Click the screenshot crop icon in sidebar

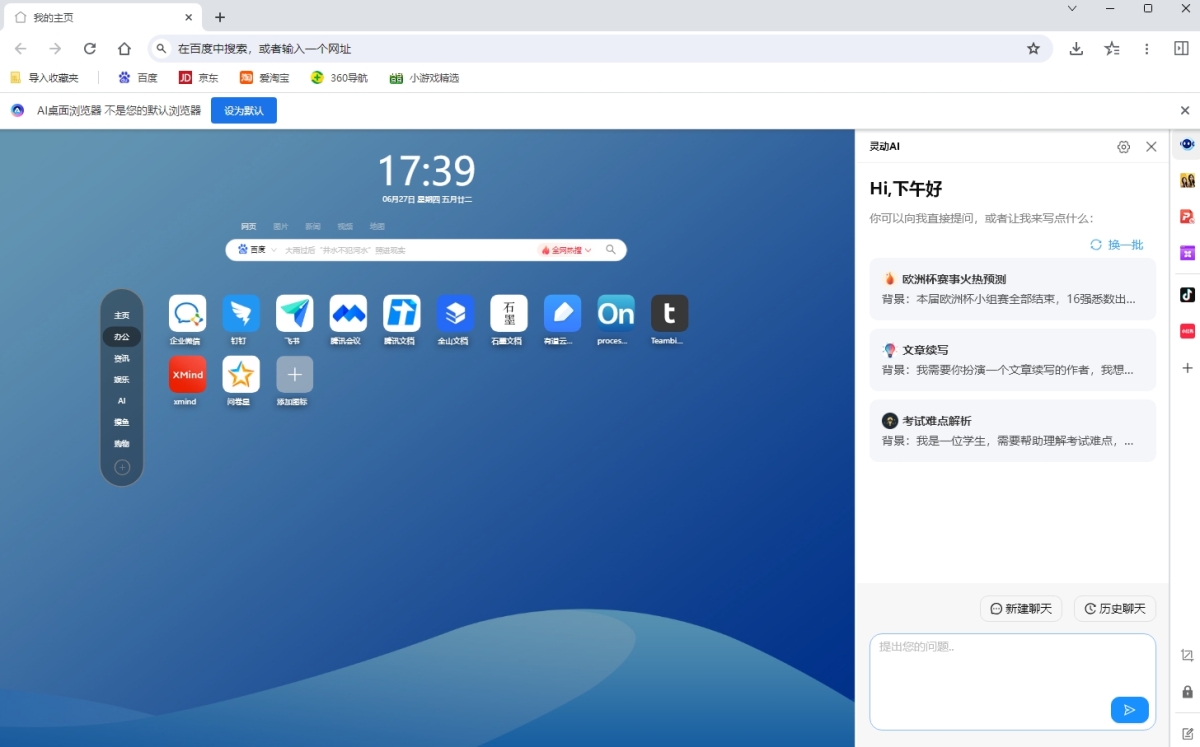tap(1187, 656)
